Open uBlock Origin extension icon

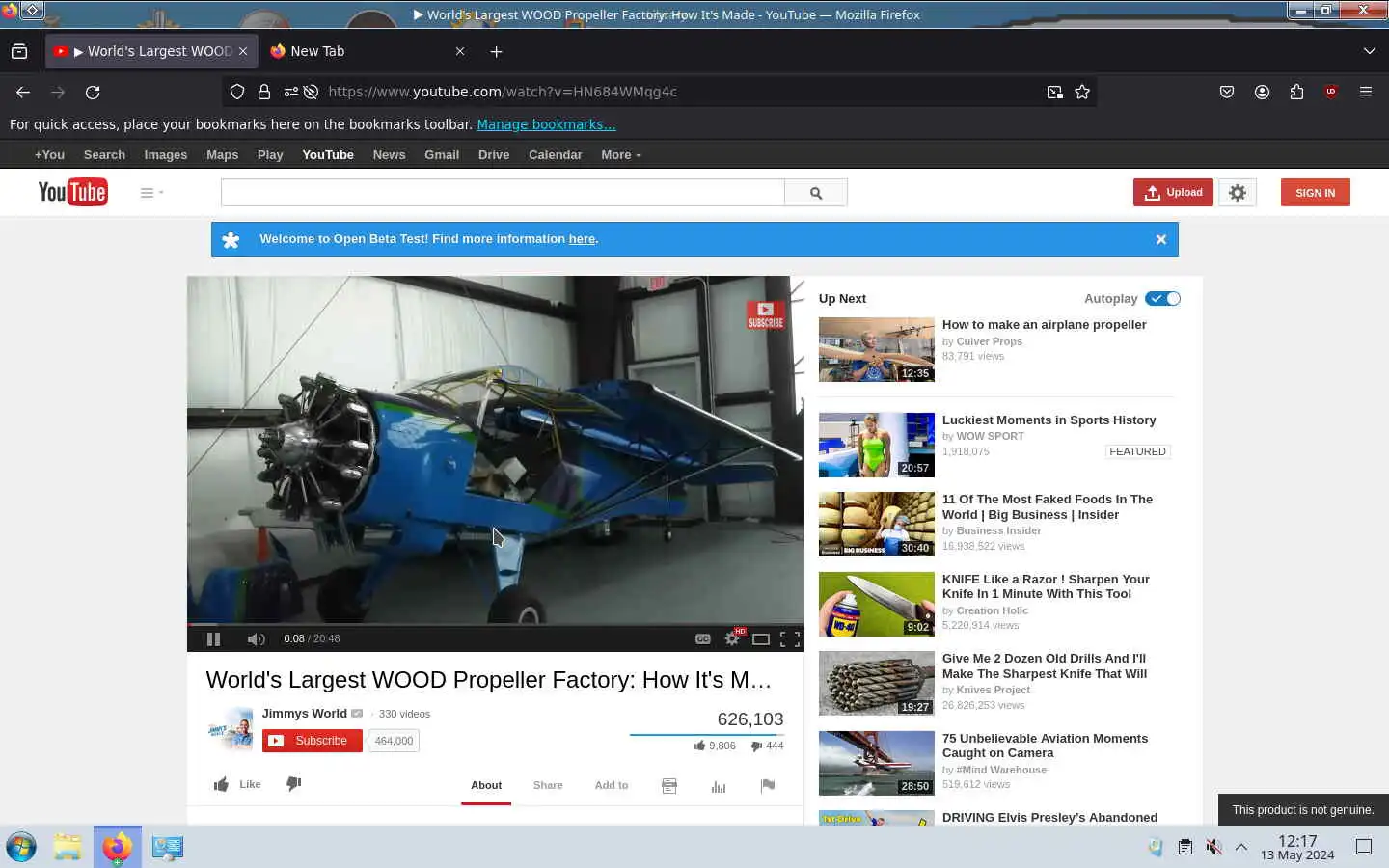pyautogui.click(x=1331, y=93)
